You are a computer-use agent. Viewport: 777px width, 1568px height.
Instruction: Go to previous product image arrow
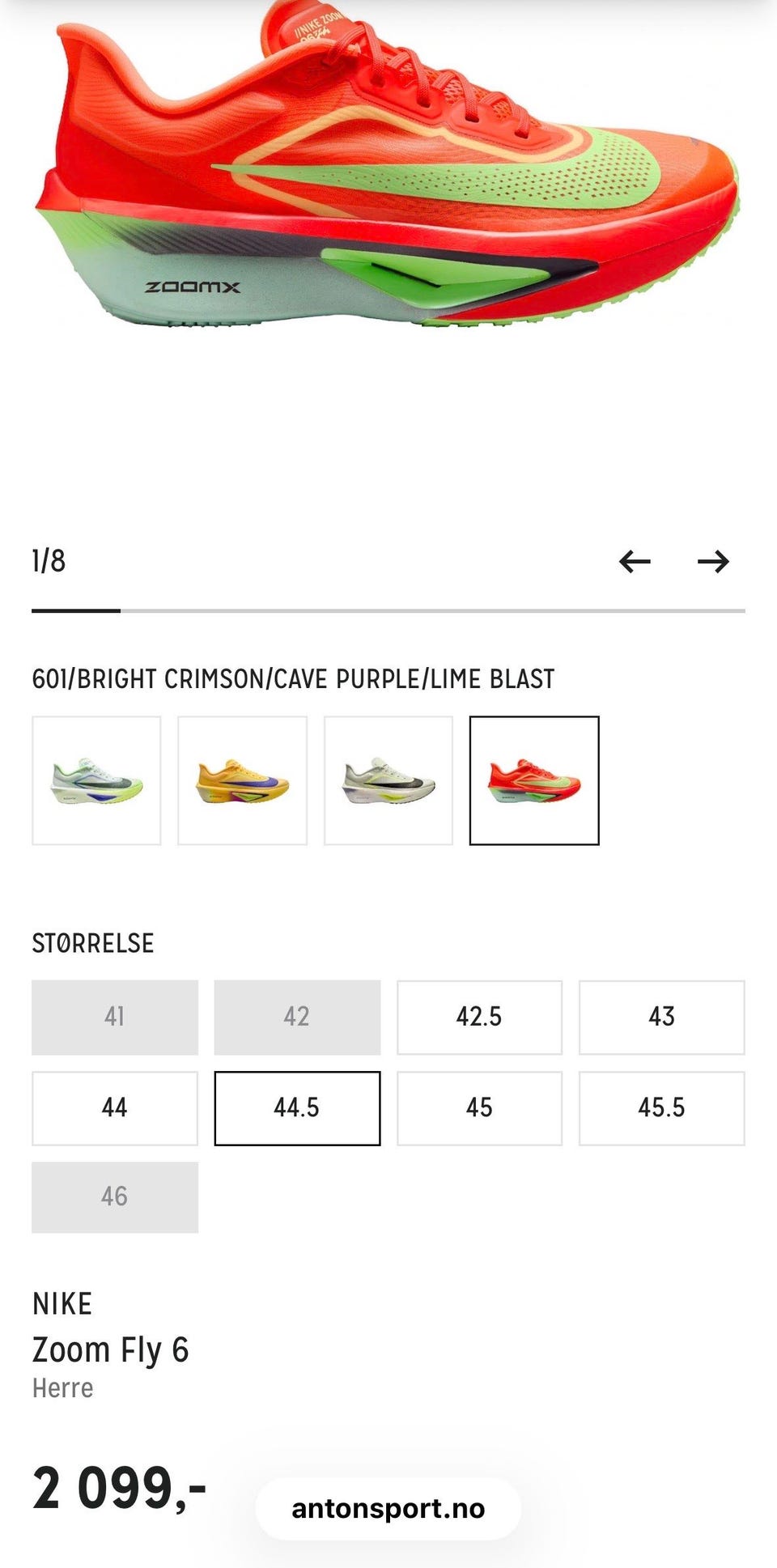pos(635,561)
